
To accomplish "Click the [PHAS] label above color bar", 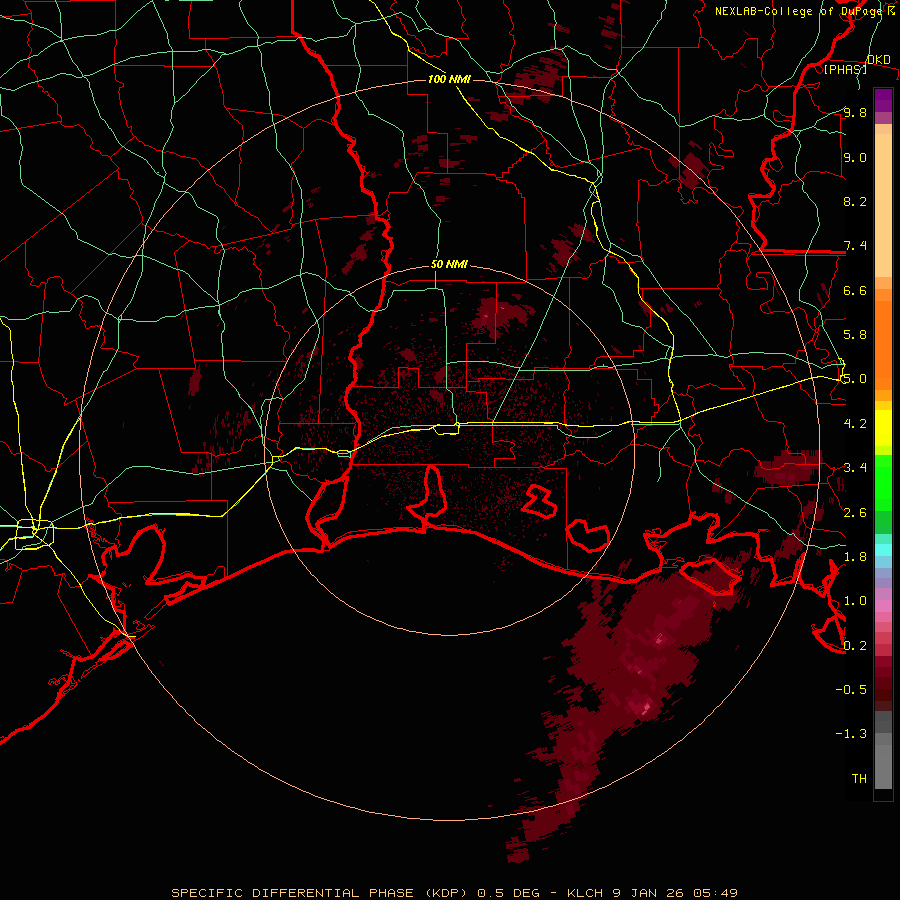I will (845, 69).
